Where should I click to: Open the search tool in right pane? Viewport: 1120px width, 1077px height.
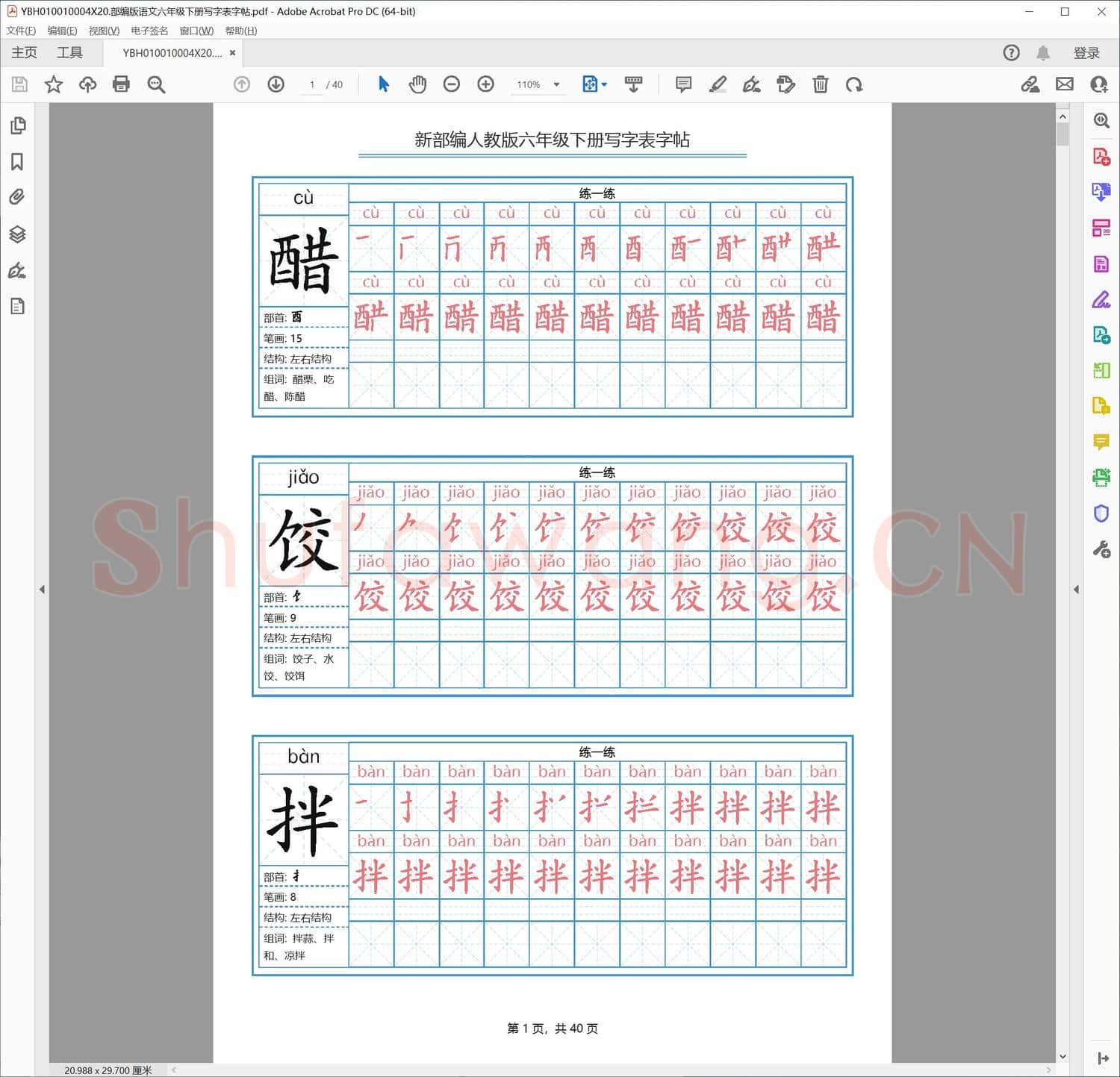point(1101,120)
